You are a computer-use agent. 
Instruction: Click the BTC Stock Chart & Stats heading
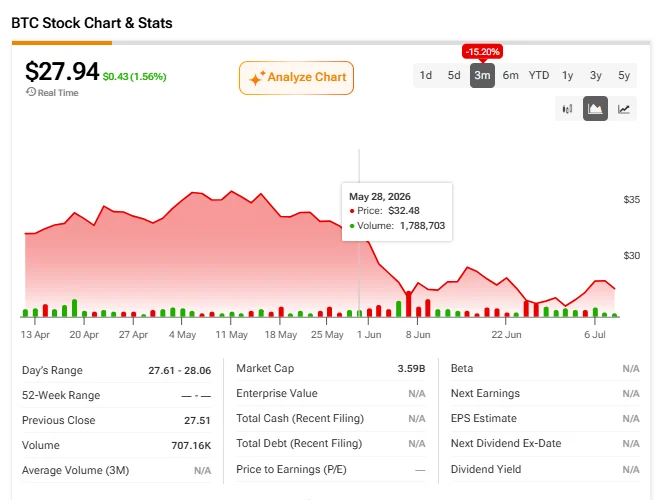(x=92, y=23)
